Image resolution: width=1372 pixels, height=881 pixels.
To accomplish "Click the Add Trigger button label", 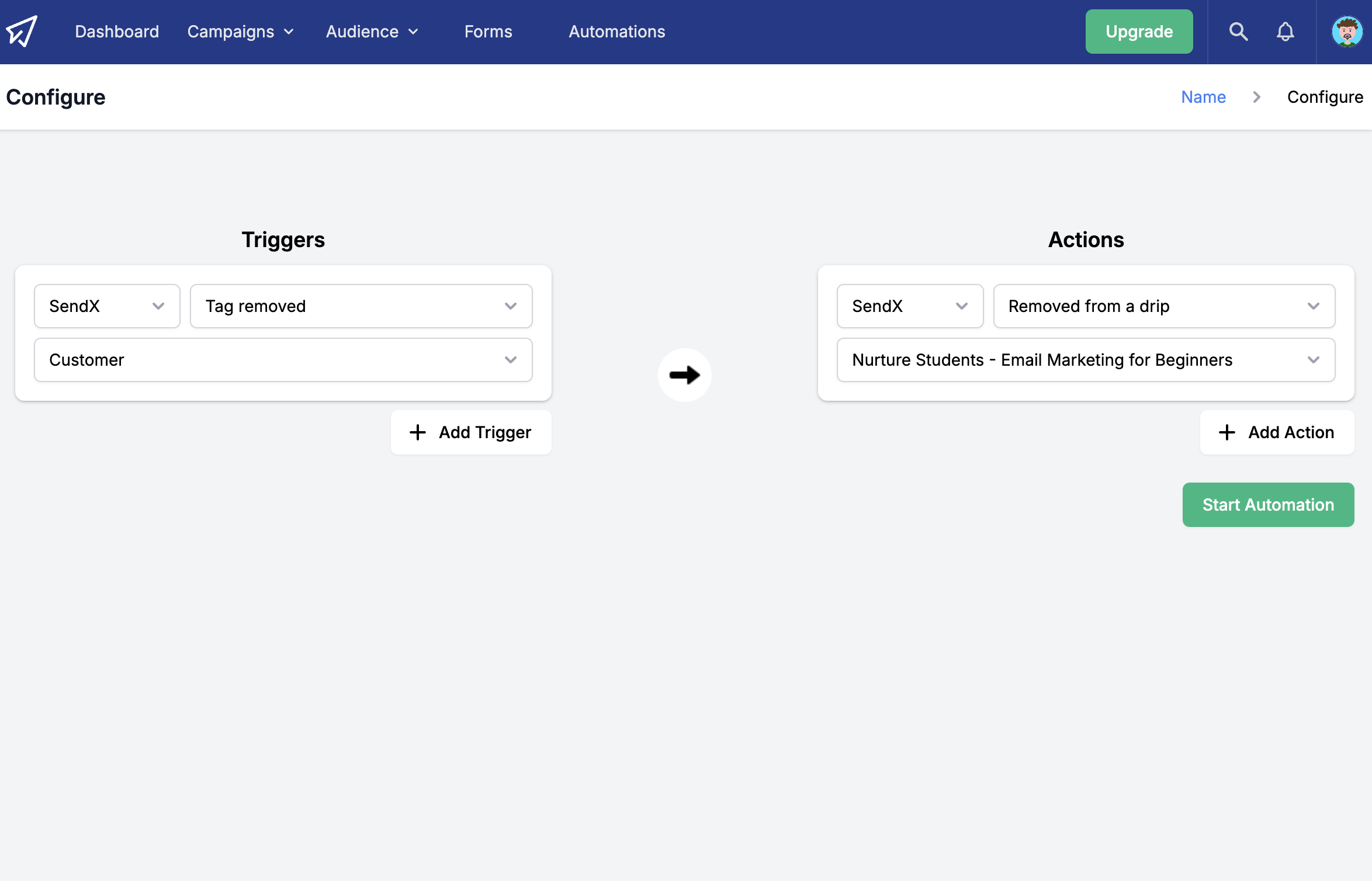I will click(485, 432).
